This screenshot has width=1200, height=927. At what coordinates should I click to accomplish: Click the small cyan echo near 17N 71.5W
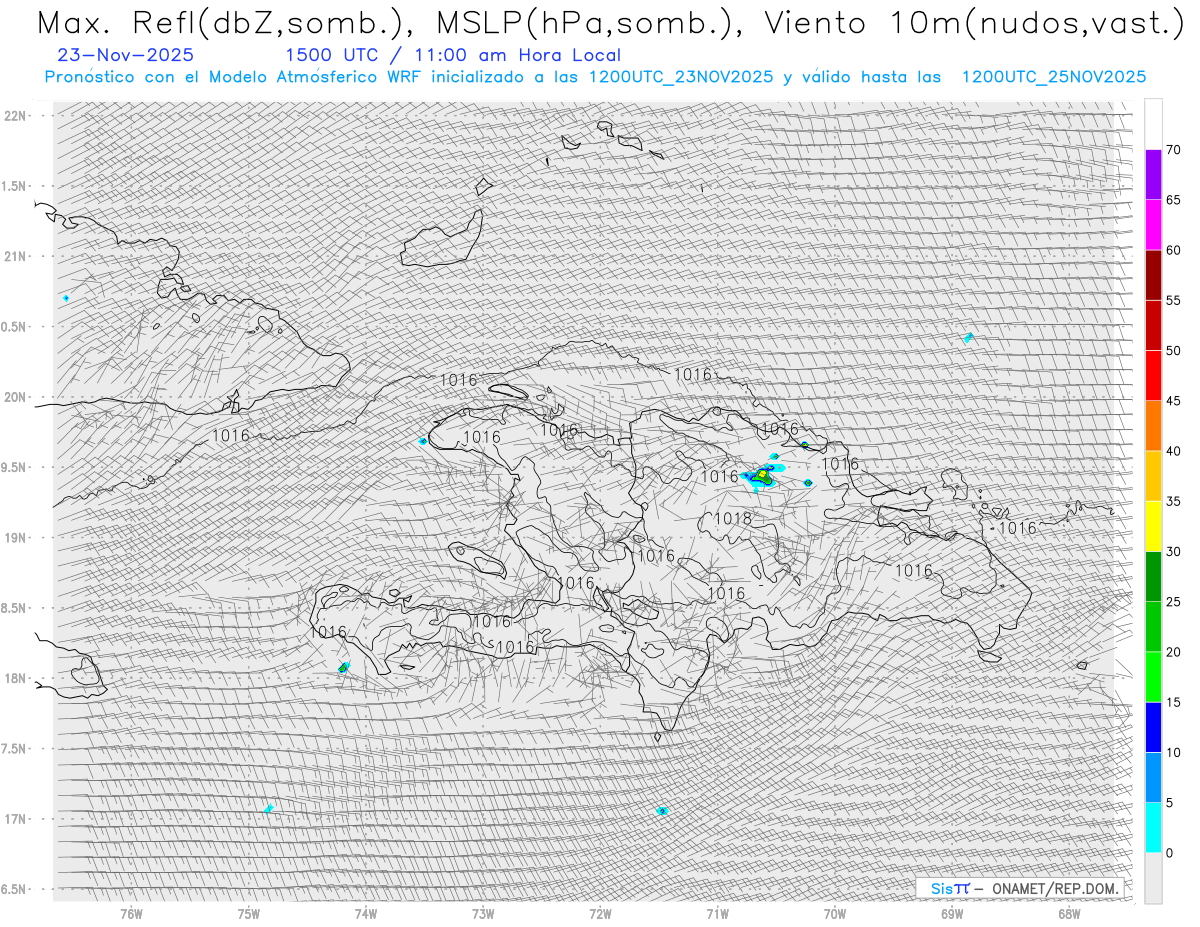click(662, 811)
